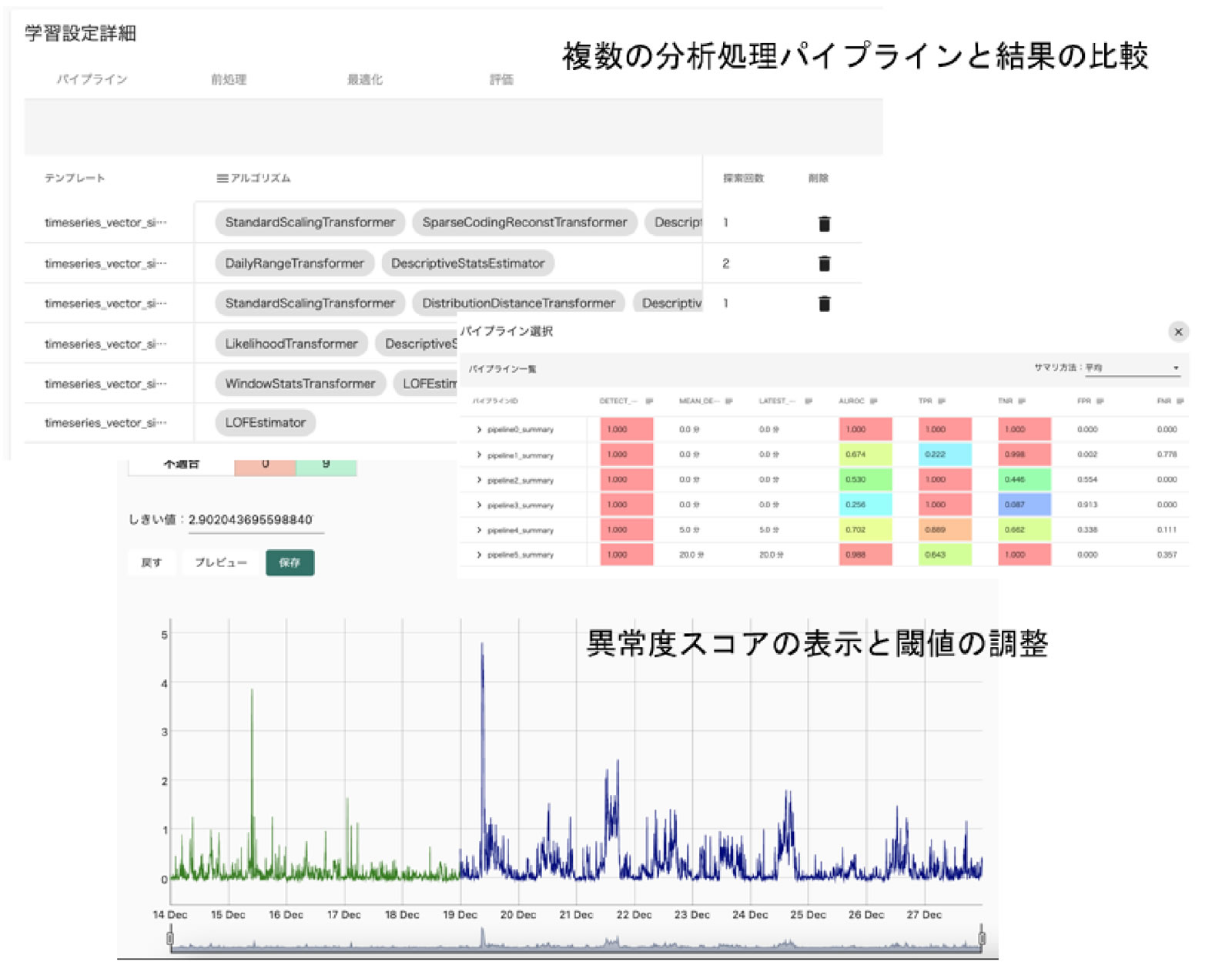1232x969 pixels.
Task: Filter the DETECT_ column
Action: [649, 401]
